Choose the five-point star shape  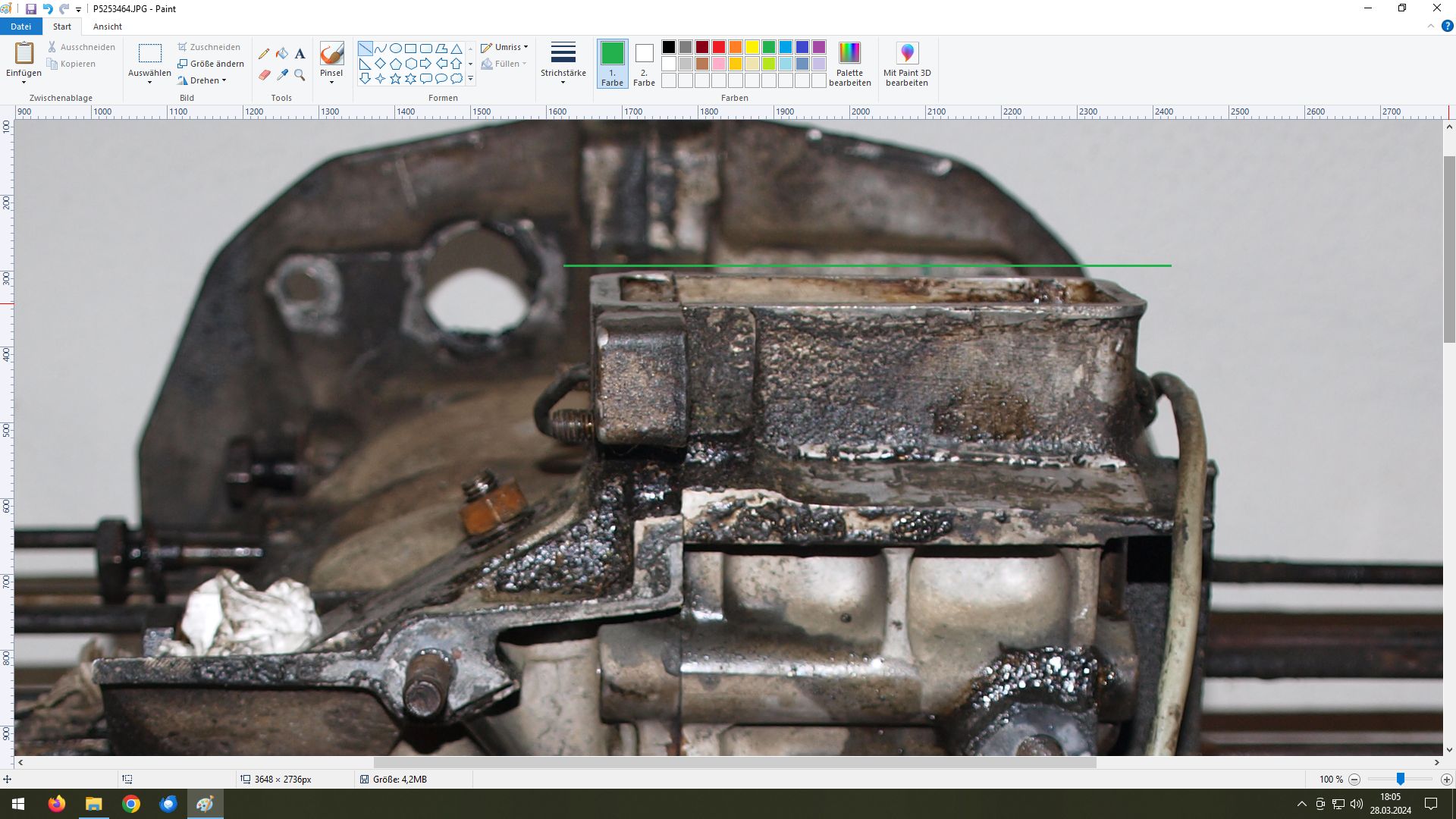pyautogui.click(x=395, y=78)
